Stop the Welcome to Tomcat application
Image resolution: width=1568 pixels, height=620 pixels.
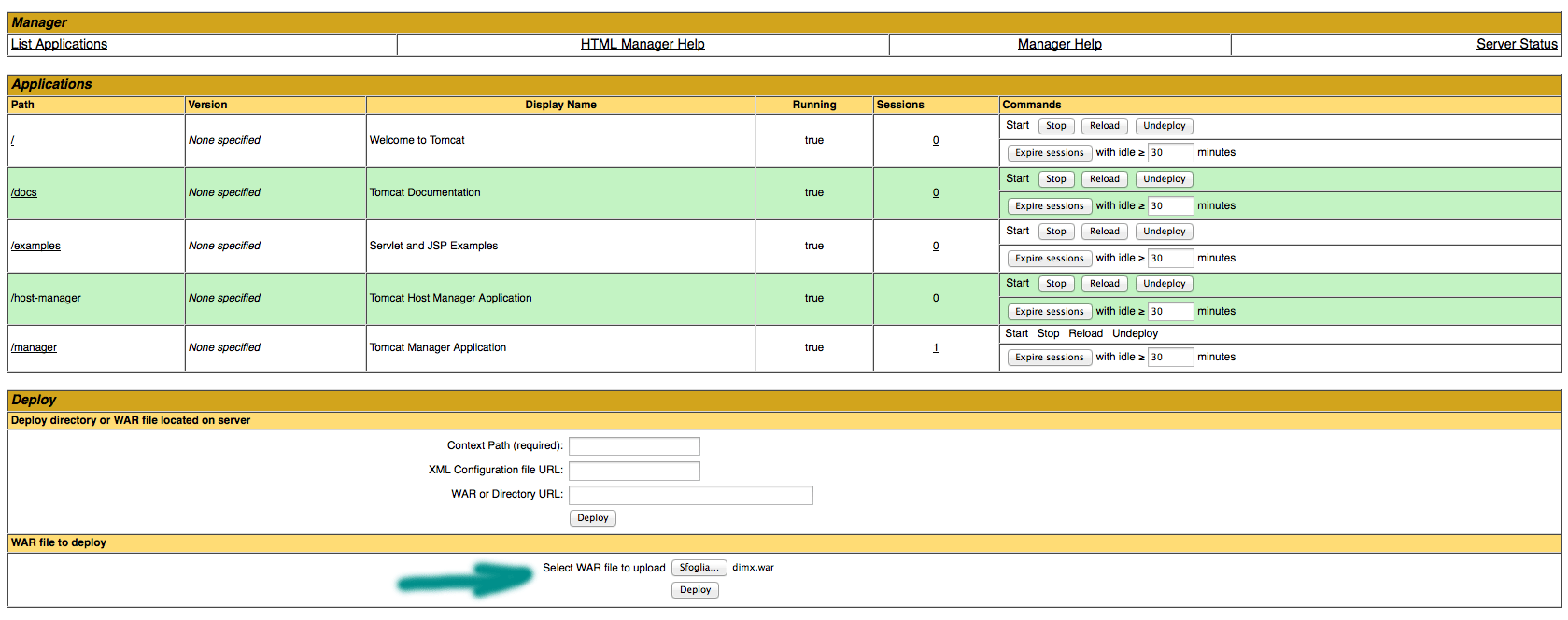[x=1056, y=126]
